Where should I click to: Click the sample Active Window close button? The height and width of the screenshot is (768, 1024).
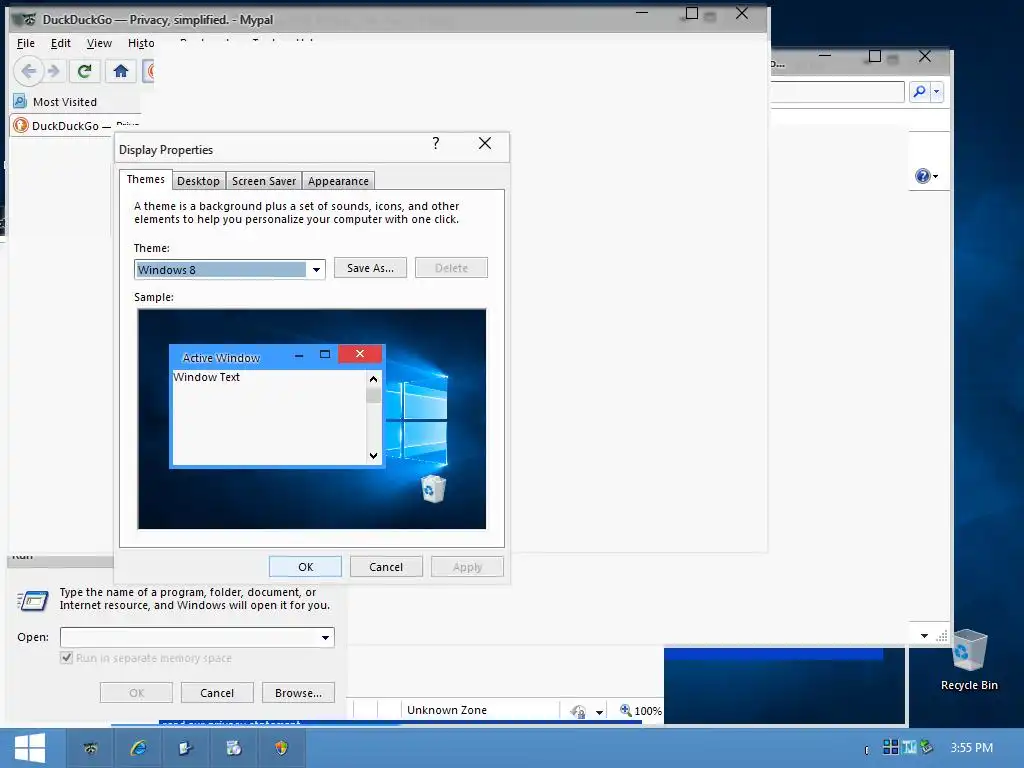360,354
